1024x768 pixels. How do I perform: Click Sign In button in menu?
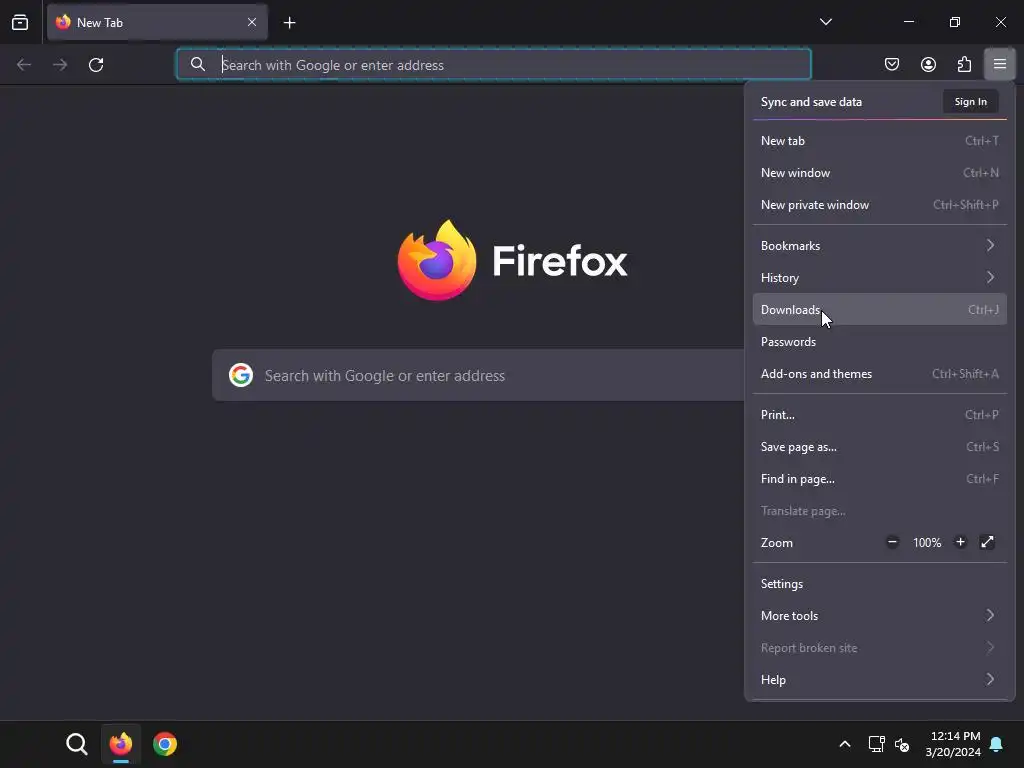click(x=970, y=102)
